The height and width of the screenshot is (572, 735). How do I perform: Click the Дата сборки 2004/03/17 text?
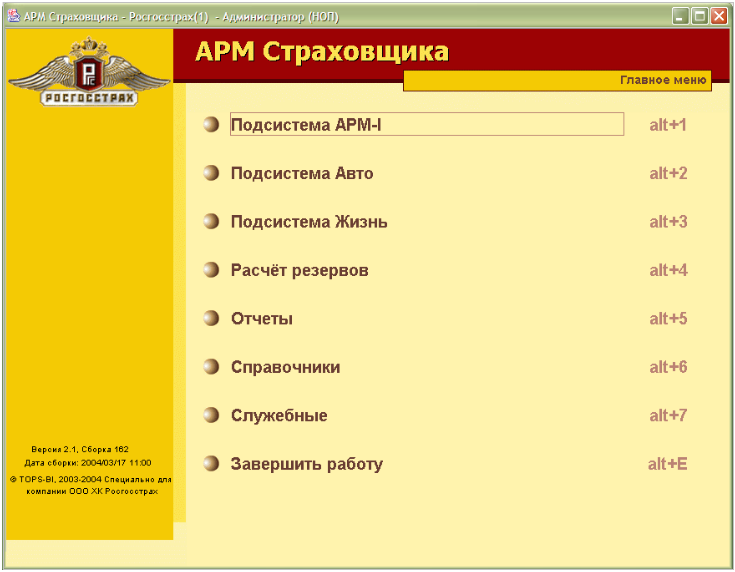click(88, 463)
